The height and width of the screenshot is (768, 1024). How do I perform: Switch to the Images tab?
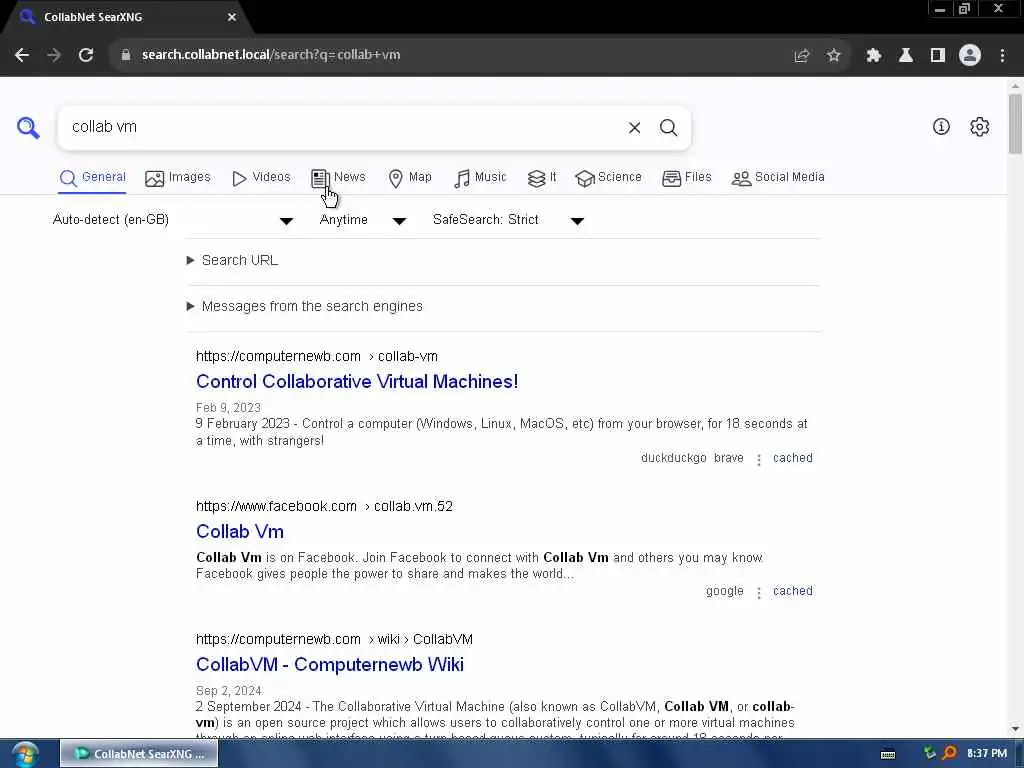click(x=178, y=178)
